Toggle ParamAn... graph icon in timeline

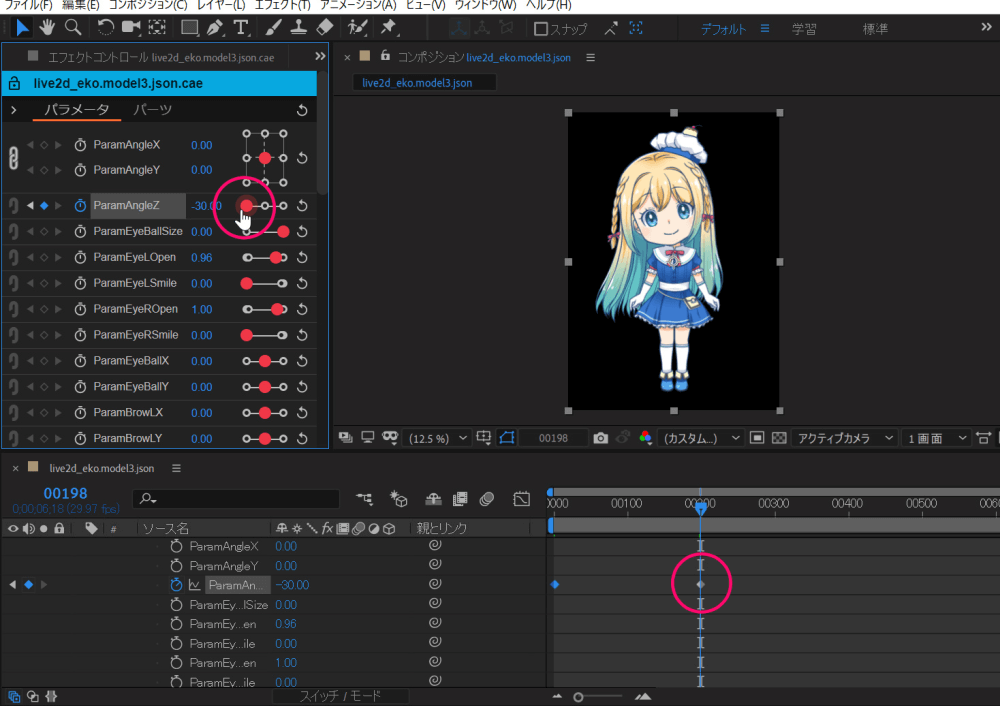coord(195,585)
